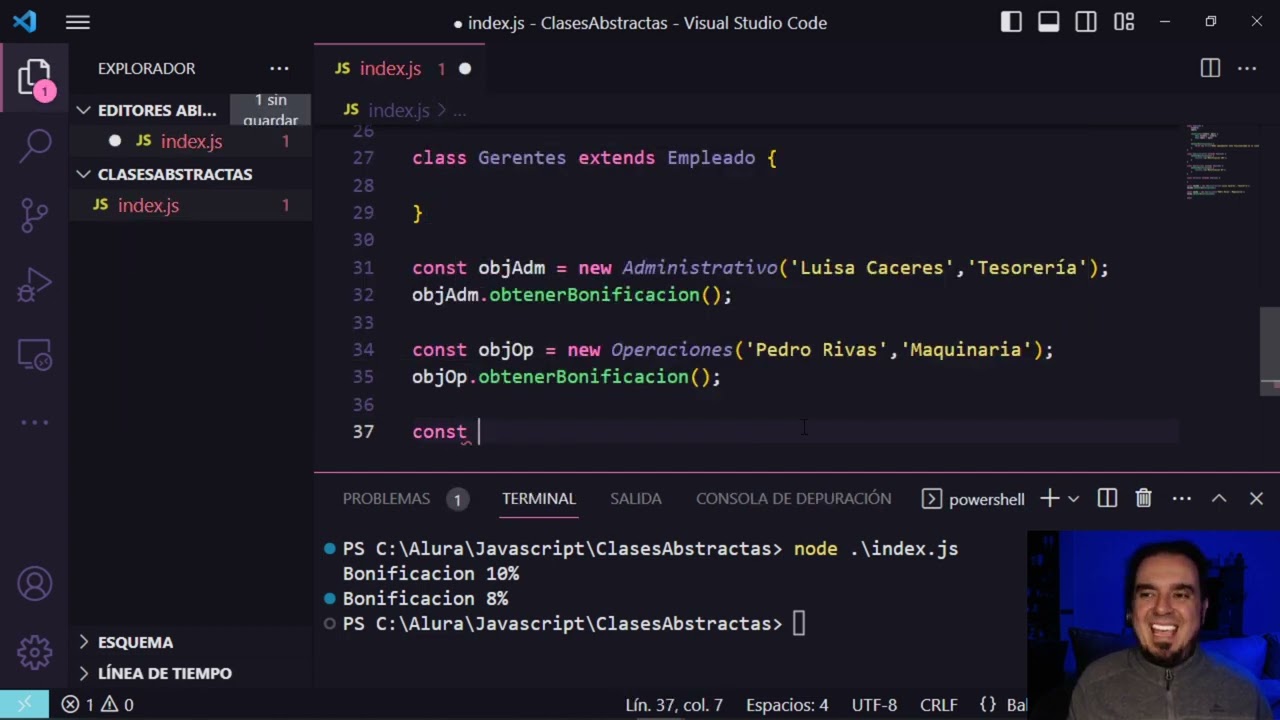This screenshot has height=720, width=1280.
Task: Click the terminal output 'Bonificacion 10%'
Action: pyautogui.click(x=431, y=574)
